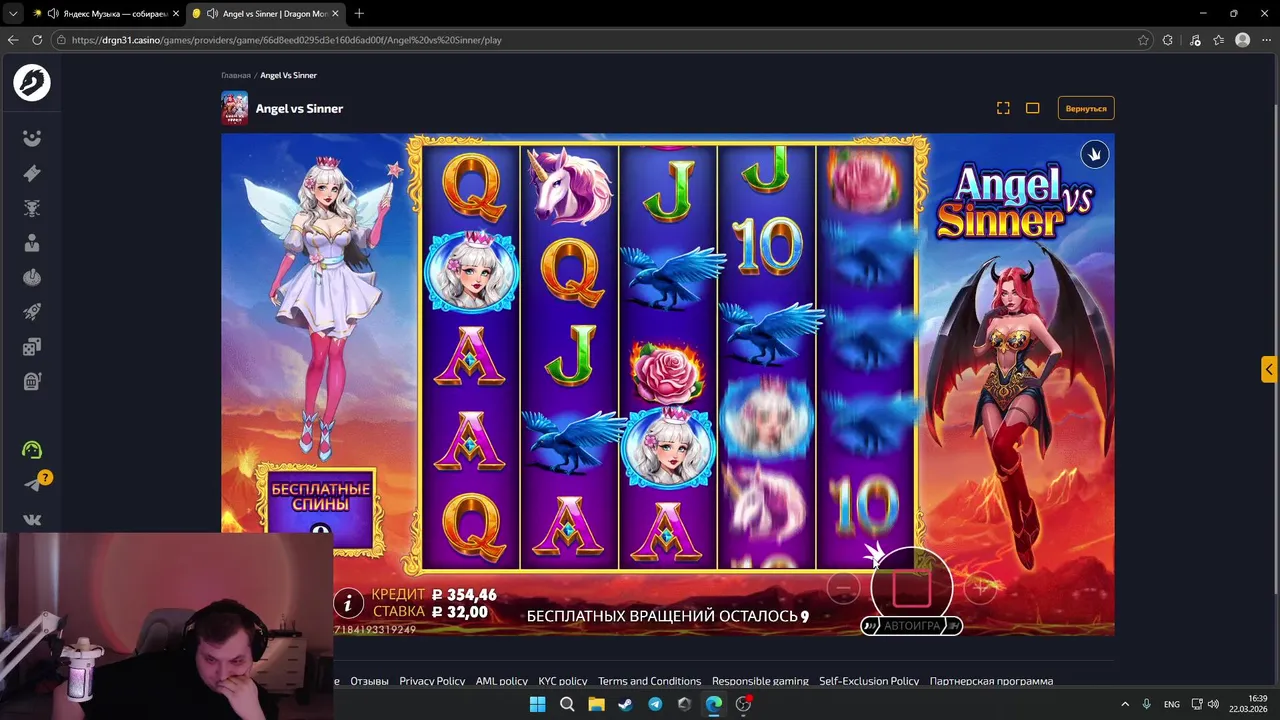The width and height of the screenshot is (1280, 720).
Task: Open the rocket games sidebar icon
Action: tap(32, 312)
